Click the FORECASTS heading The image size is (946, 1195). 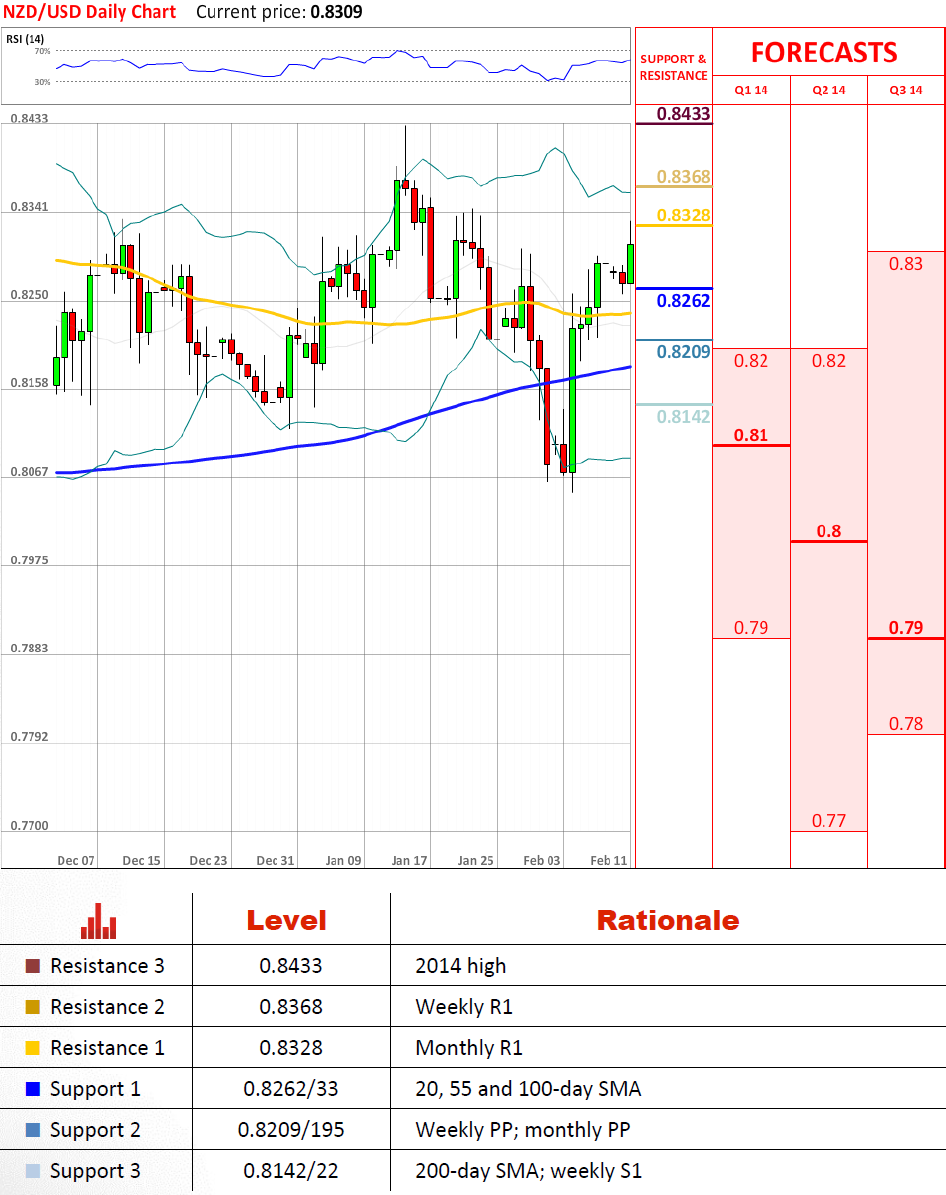click(824, 52)
